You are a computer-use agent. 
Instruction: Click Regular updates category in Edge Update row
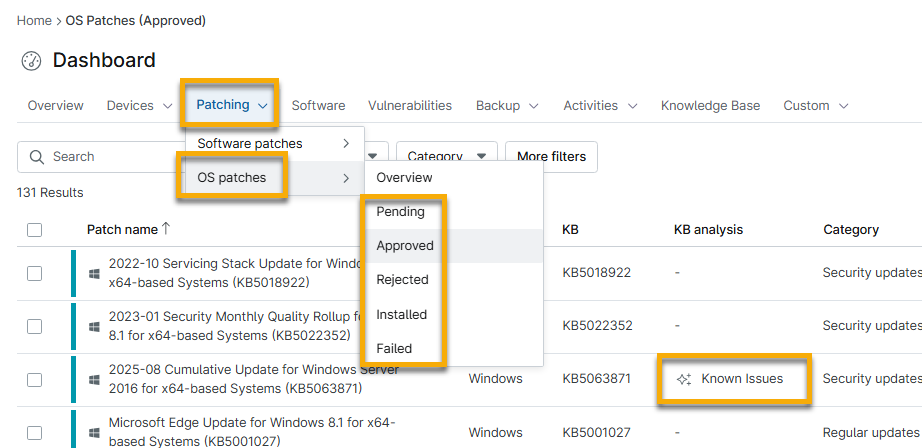tap(871, 433)
